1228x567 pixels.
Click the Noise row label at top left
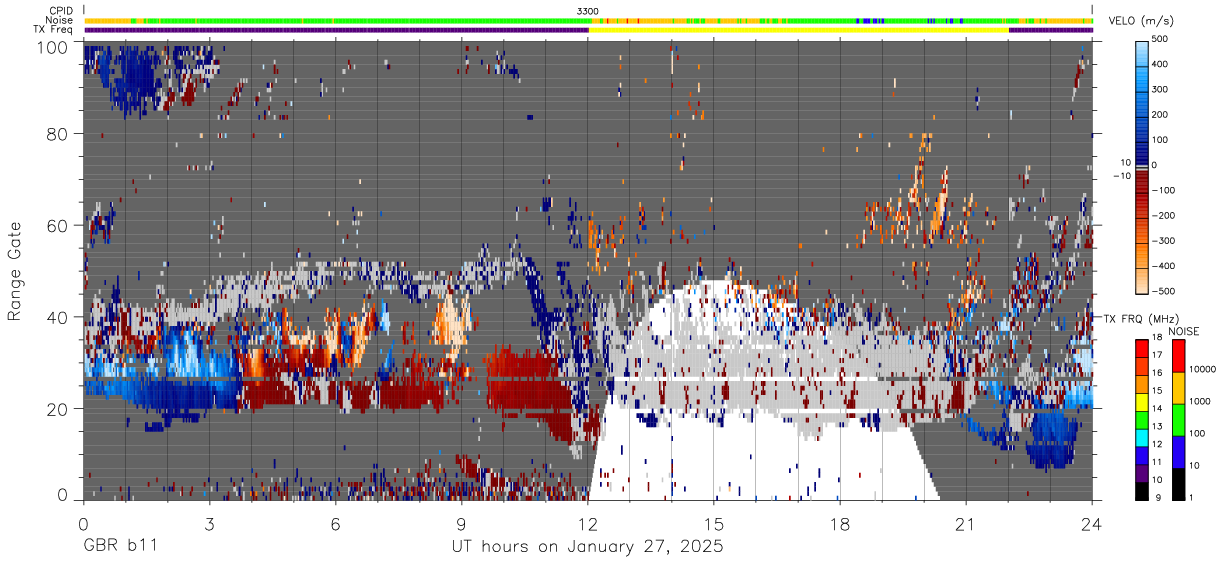59,20
